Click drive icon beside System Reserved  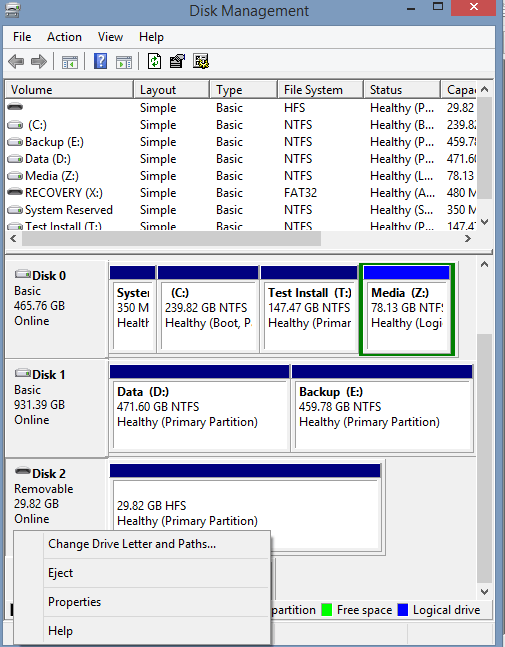click(15, 210)
